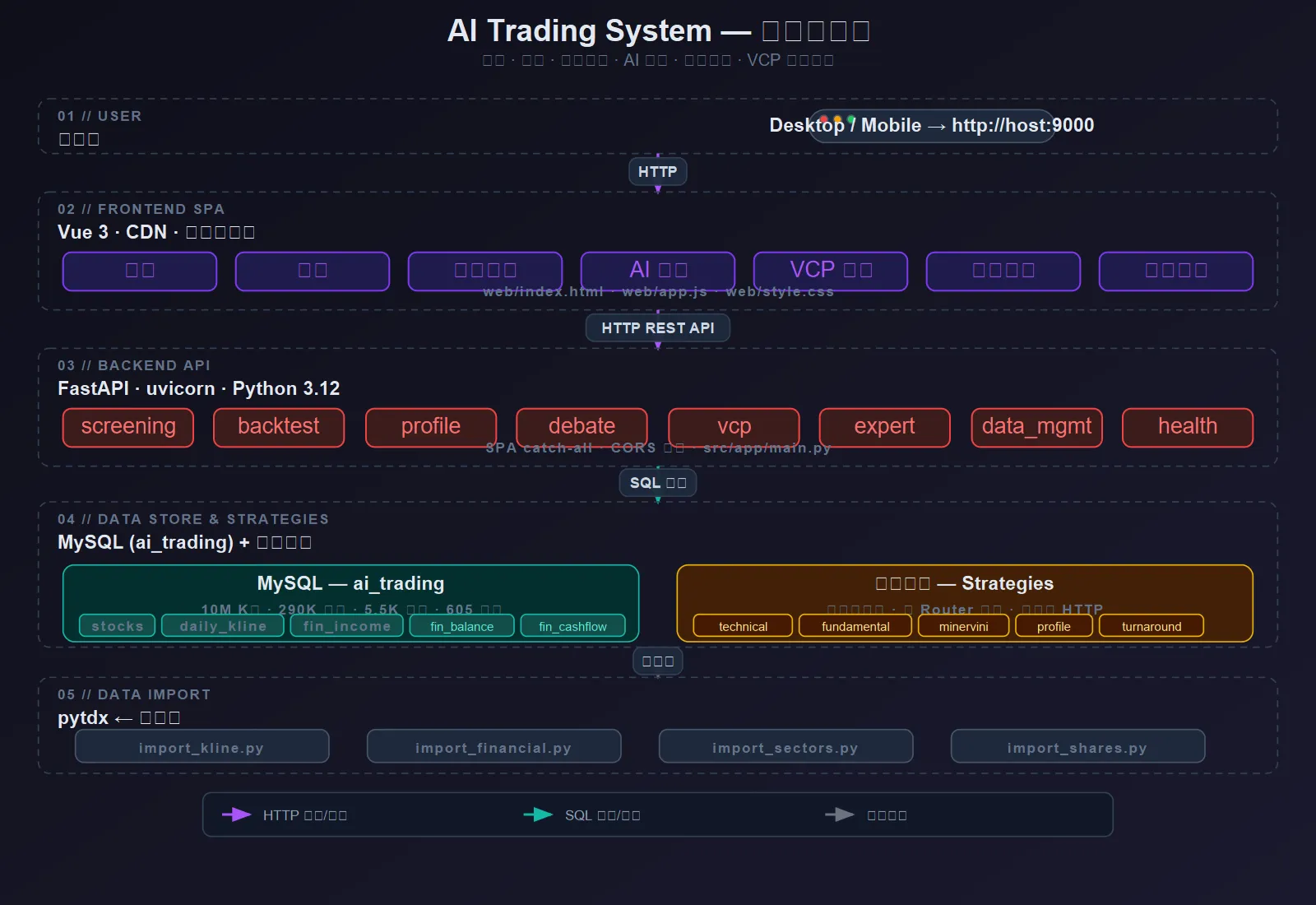The image size is (1316, 905).
Task: Click the fundamental strategy chip
Action: tap(855, 626)
